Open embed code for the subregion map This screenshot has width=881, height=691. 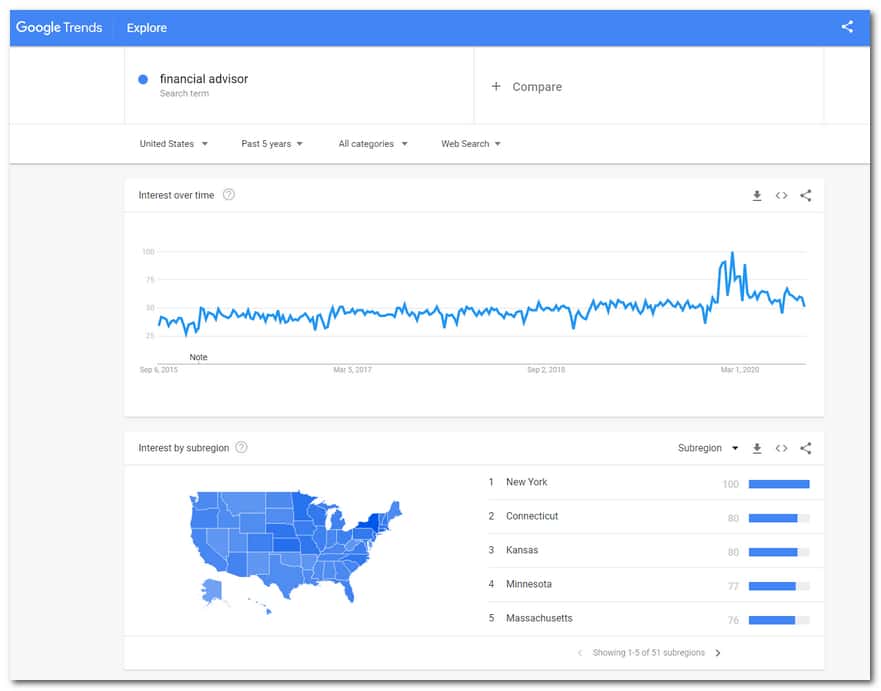coord(781,448)
